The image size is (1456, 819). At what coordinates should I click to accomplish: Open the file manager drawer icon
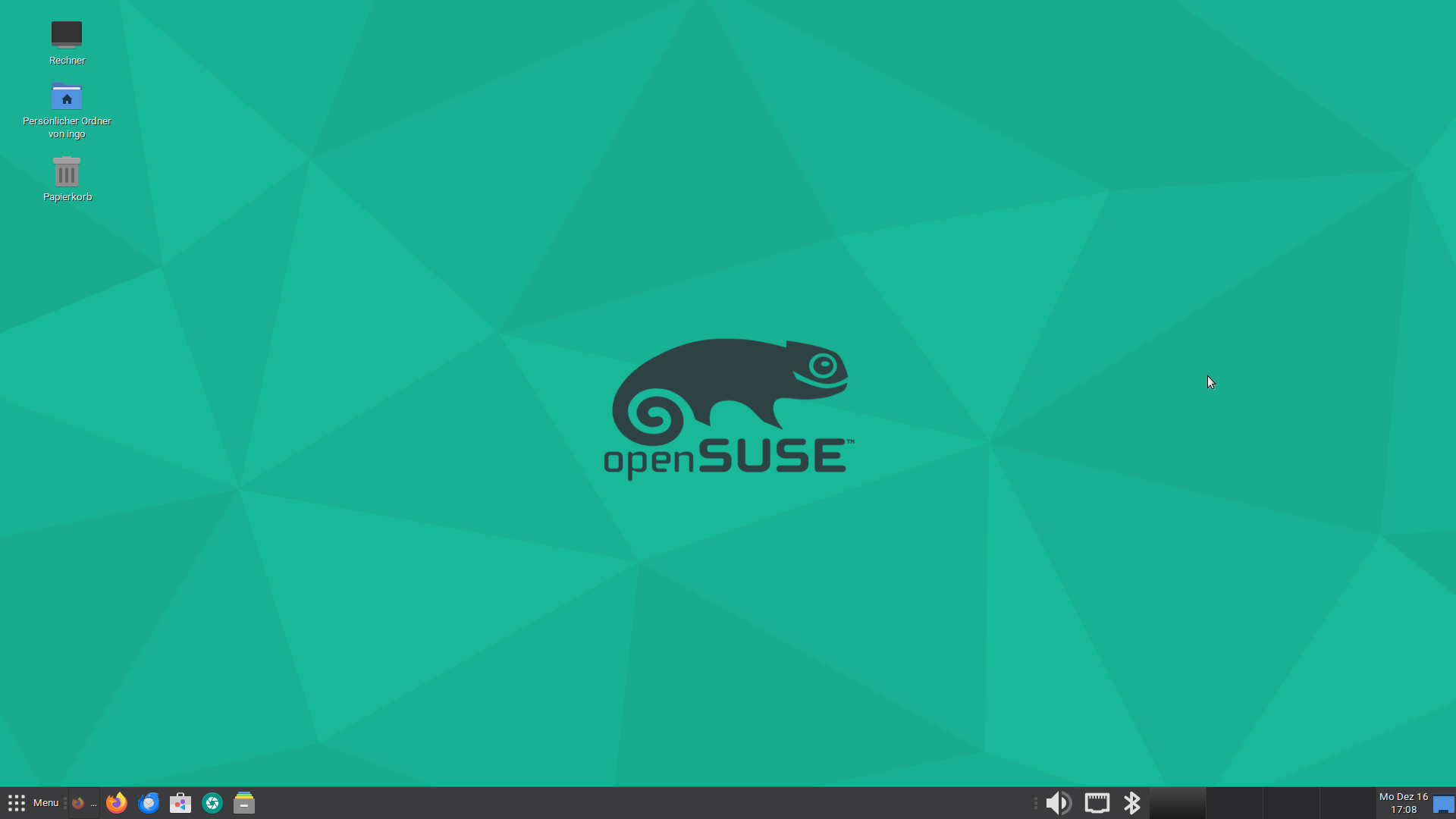tap(244, 803)
